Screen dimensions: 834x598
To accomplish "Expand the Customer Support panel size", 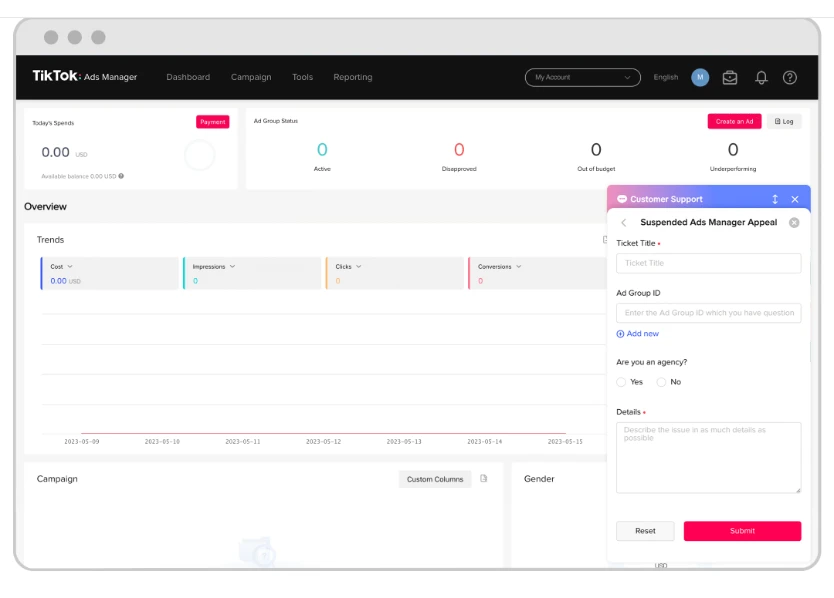I will point(775,199).
